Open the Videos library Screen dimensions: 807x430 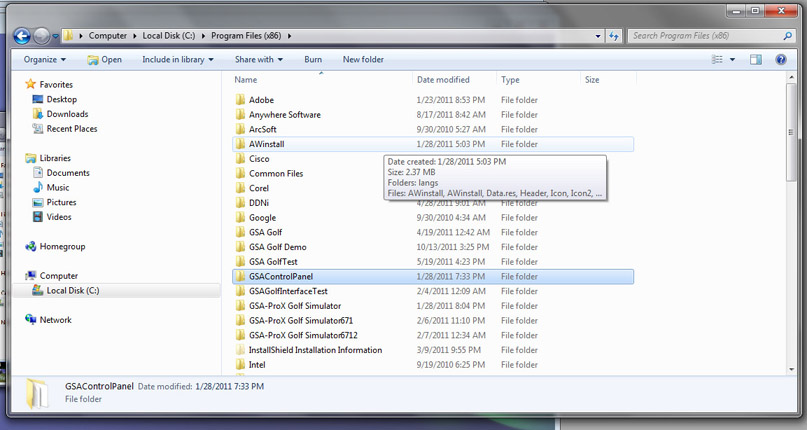coord(59,217)
